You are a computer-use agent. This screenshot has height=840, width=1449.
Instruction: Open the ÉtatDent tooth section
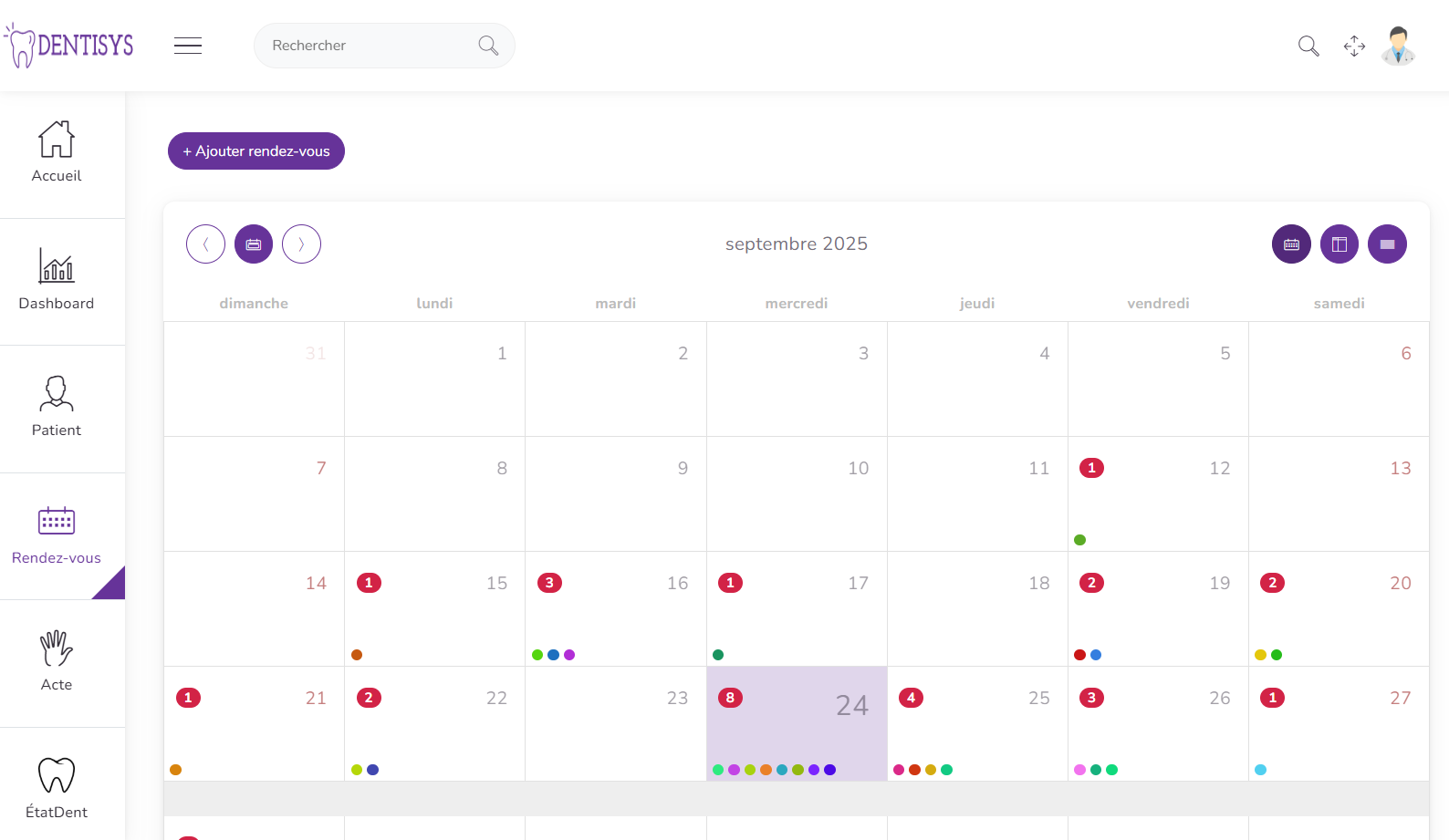tap(57, 789)
